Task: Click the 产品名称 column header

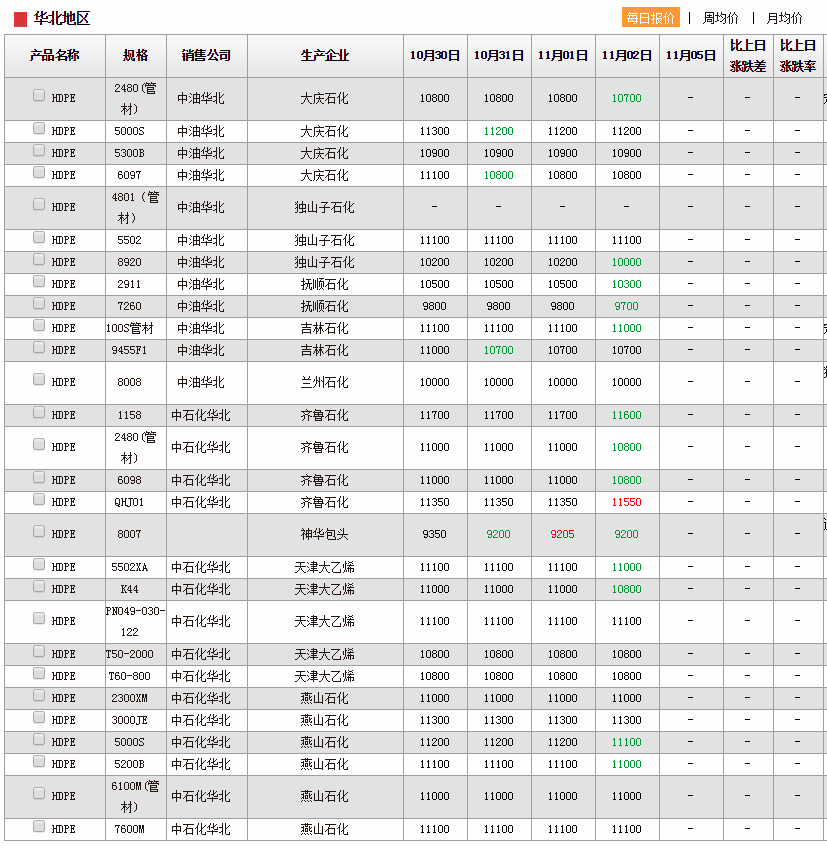Action: tap(55, 56)
